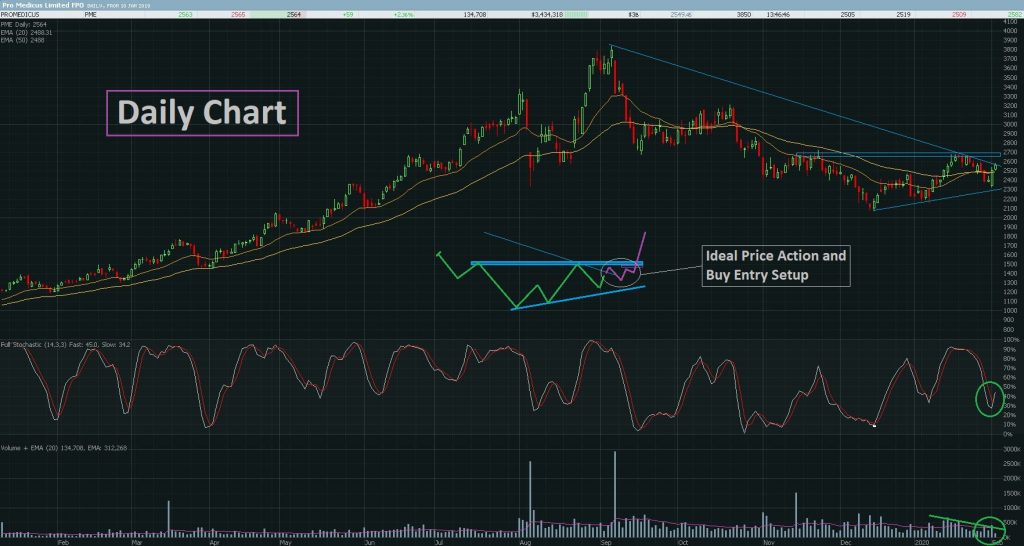Click the Aug label on the date axis

point(525,542)
